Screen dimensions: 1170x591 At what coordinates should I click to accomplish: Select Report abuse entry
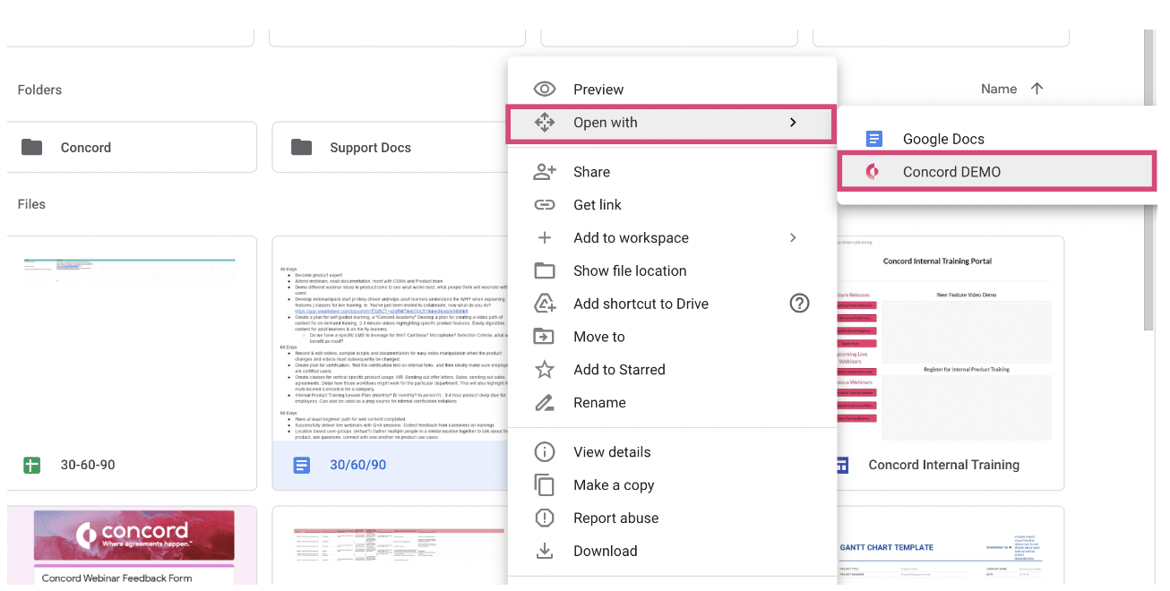click(672, 518)
